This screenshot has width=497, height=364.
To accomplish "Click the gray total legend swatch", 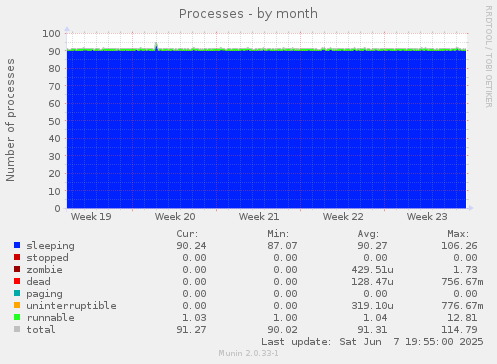I will [17, 329].
